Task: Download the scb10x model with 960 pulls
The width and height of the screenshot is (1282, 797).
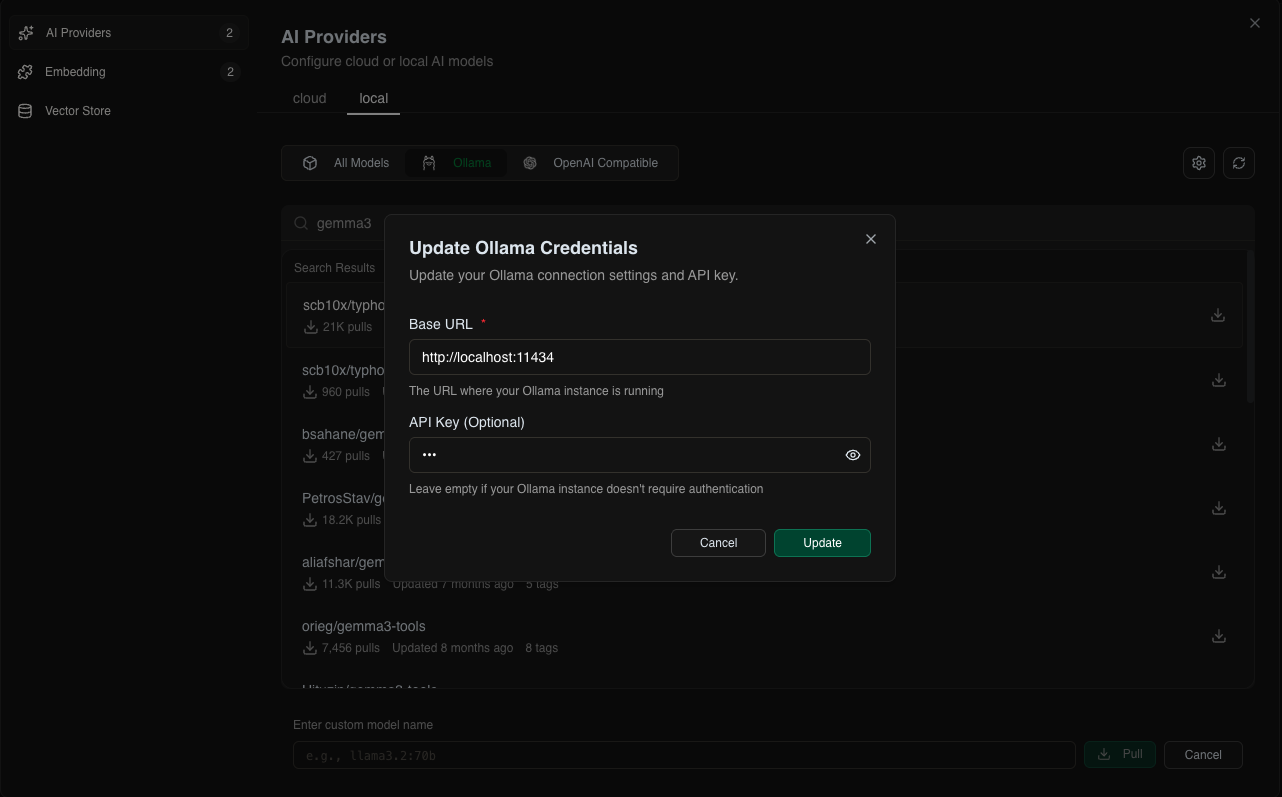Action: [1218, 380]
